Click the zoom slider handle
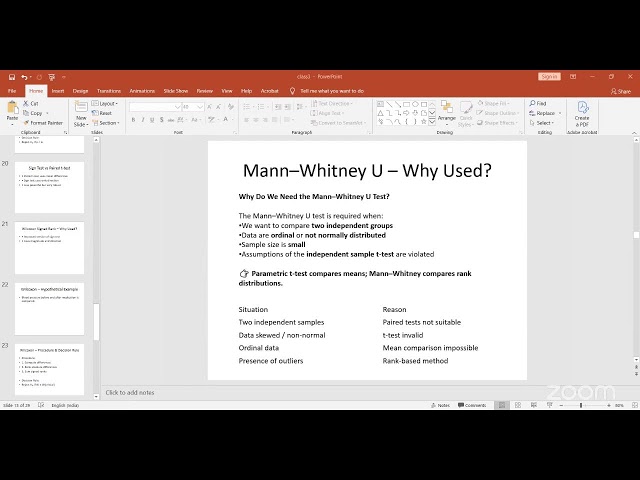Viewport: 640px width, 480px height. click(x=581, y=405)
